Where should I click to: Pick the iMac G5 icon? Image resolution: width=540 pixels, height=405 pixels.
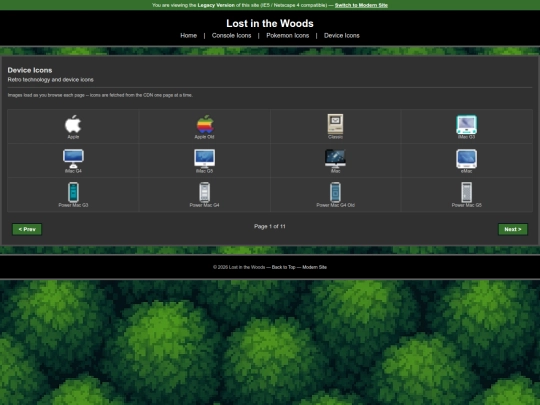point(205,158)
